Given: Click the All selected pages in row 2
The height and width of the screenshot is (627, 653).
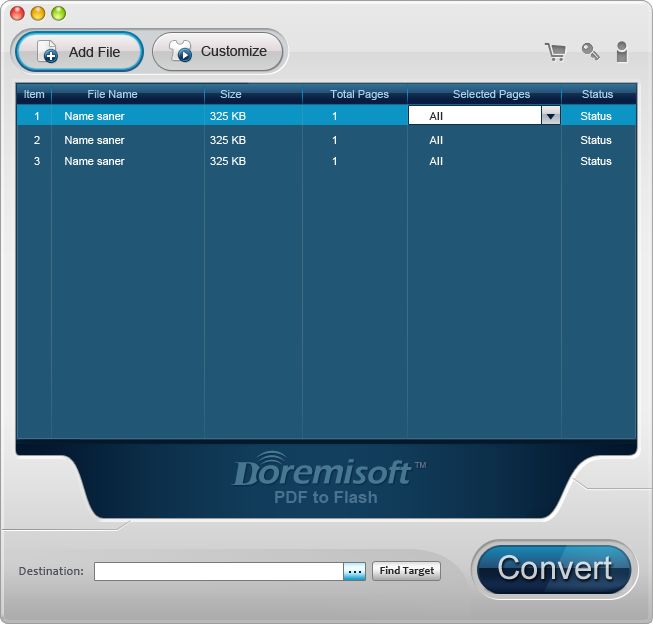Looking at the screenshot, I should click(436, 140).
